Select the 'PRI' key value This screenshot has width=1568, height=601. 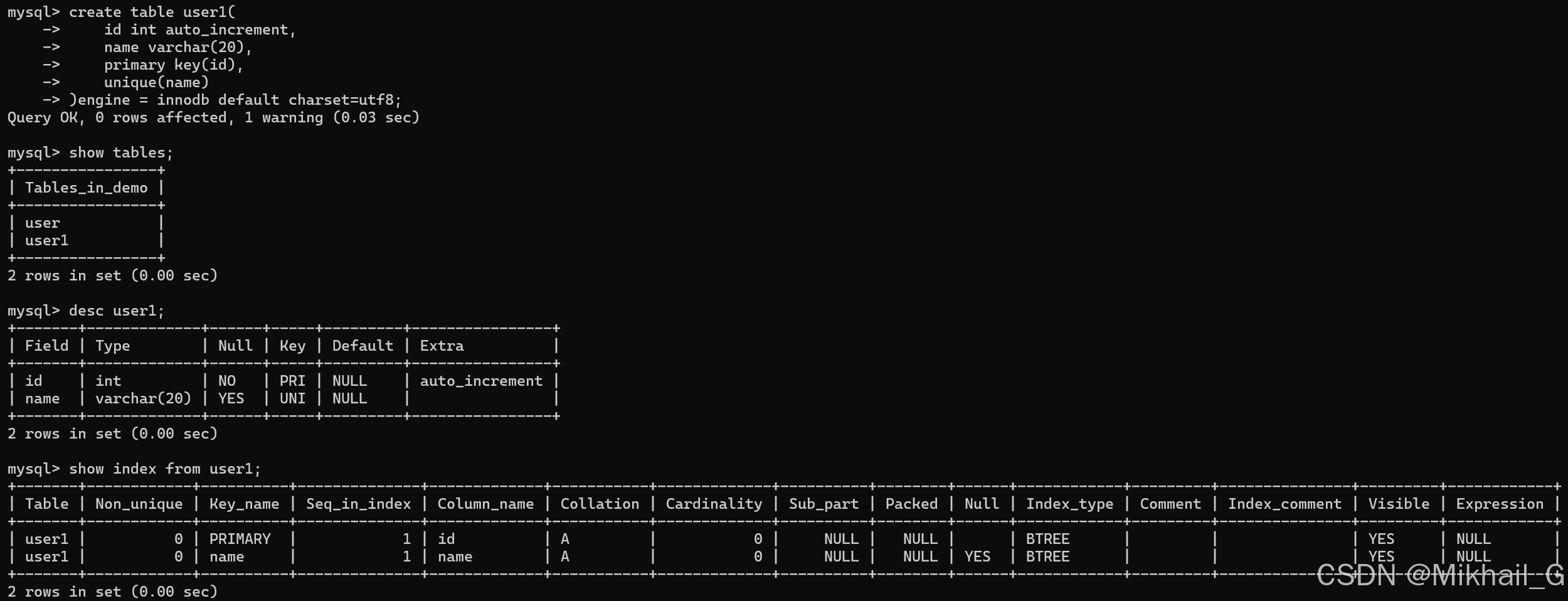292,381
